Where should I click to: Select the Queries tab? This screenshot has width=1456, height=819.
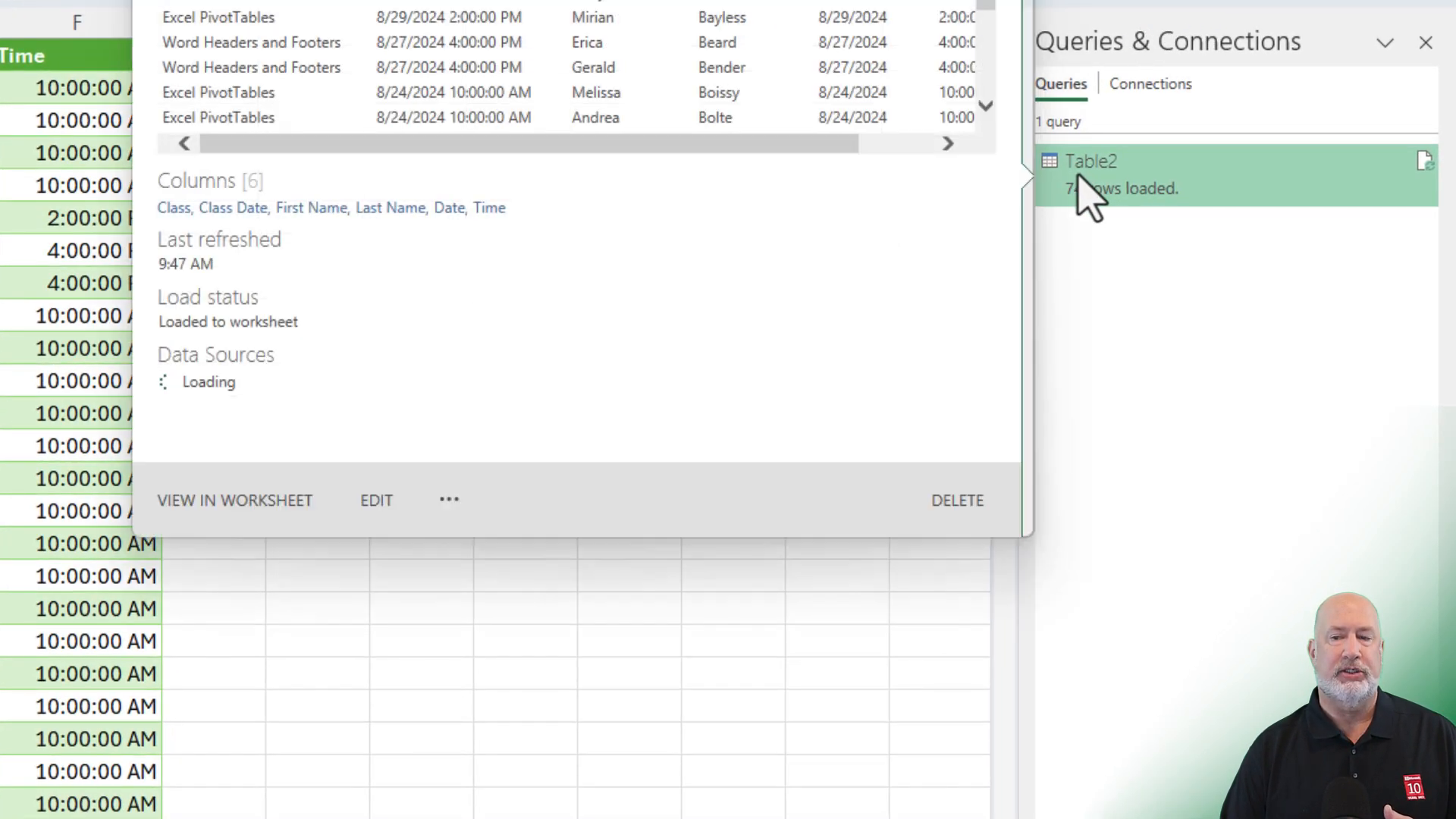point(1060,83)
